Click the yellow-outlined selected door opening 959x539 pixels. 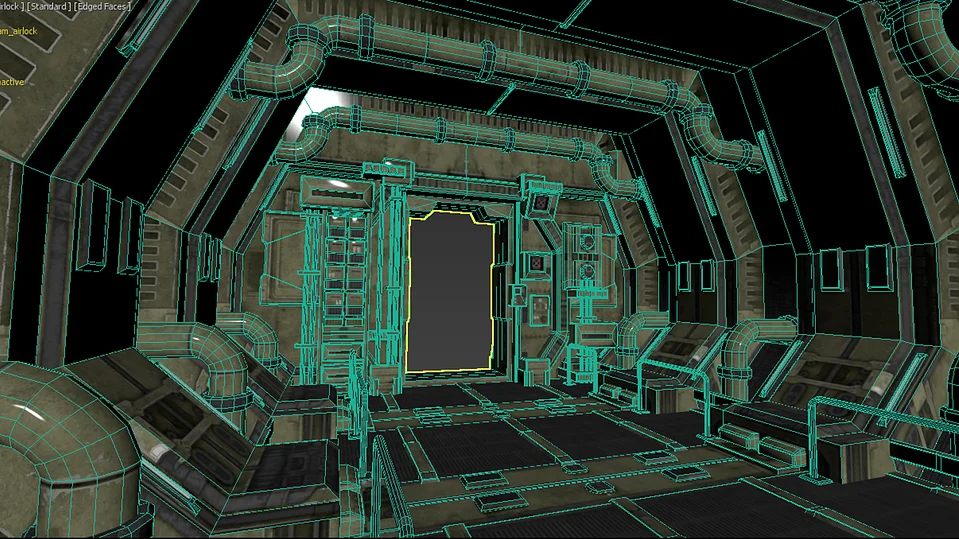451,291
